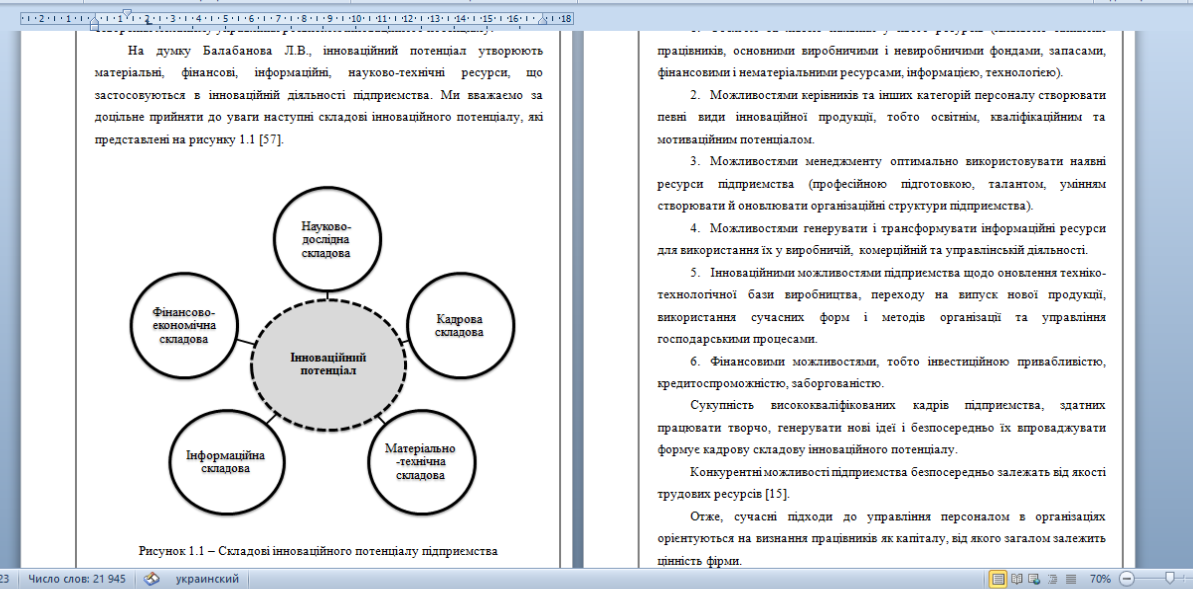Image resolution: width=1193 pixels, height=589 pixels.
Task: Select the 'Фінансово-економічна складова' circle
Action: (183, 325)
